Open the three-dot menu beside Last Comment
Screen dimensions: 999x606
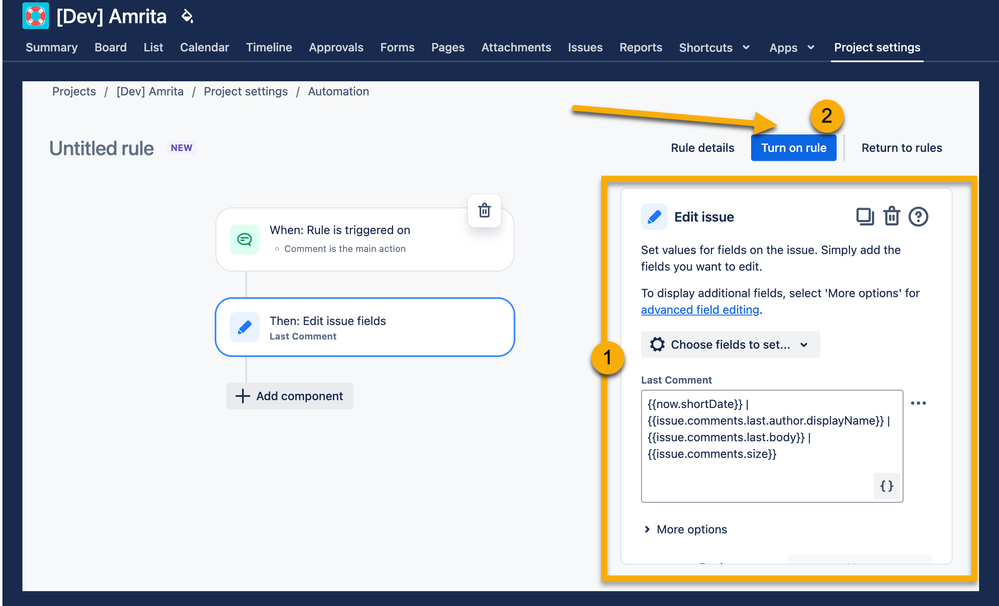[x=918, y=403]
